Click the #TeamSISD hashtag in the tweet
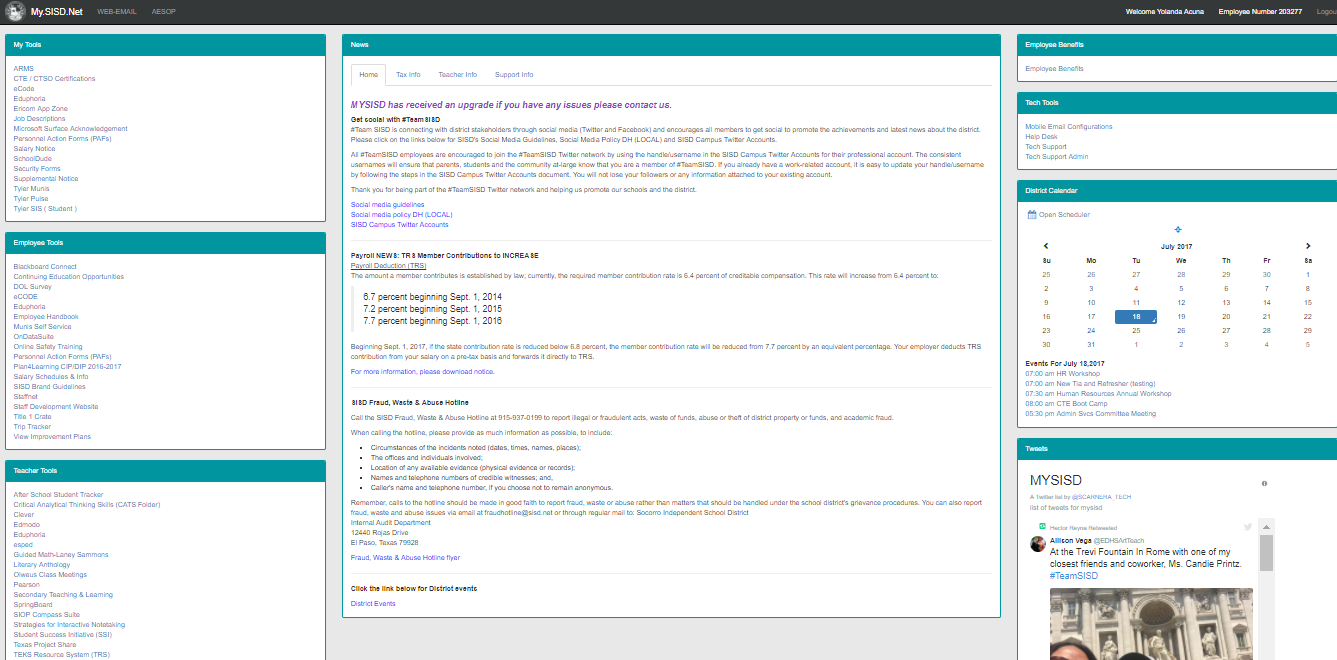The image size is (1337, 660). pos(1074,576)
